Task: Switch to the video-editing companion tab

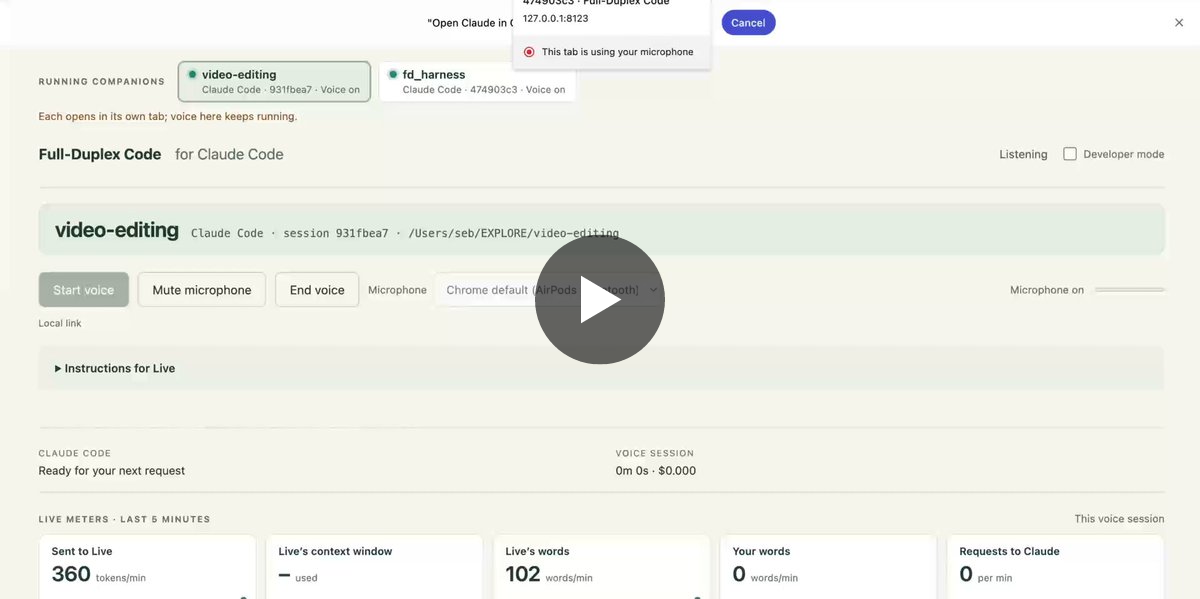Action: point(275,82)
